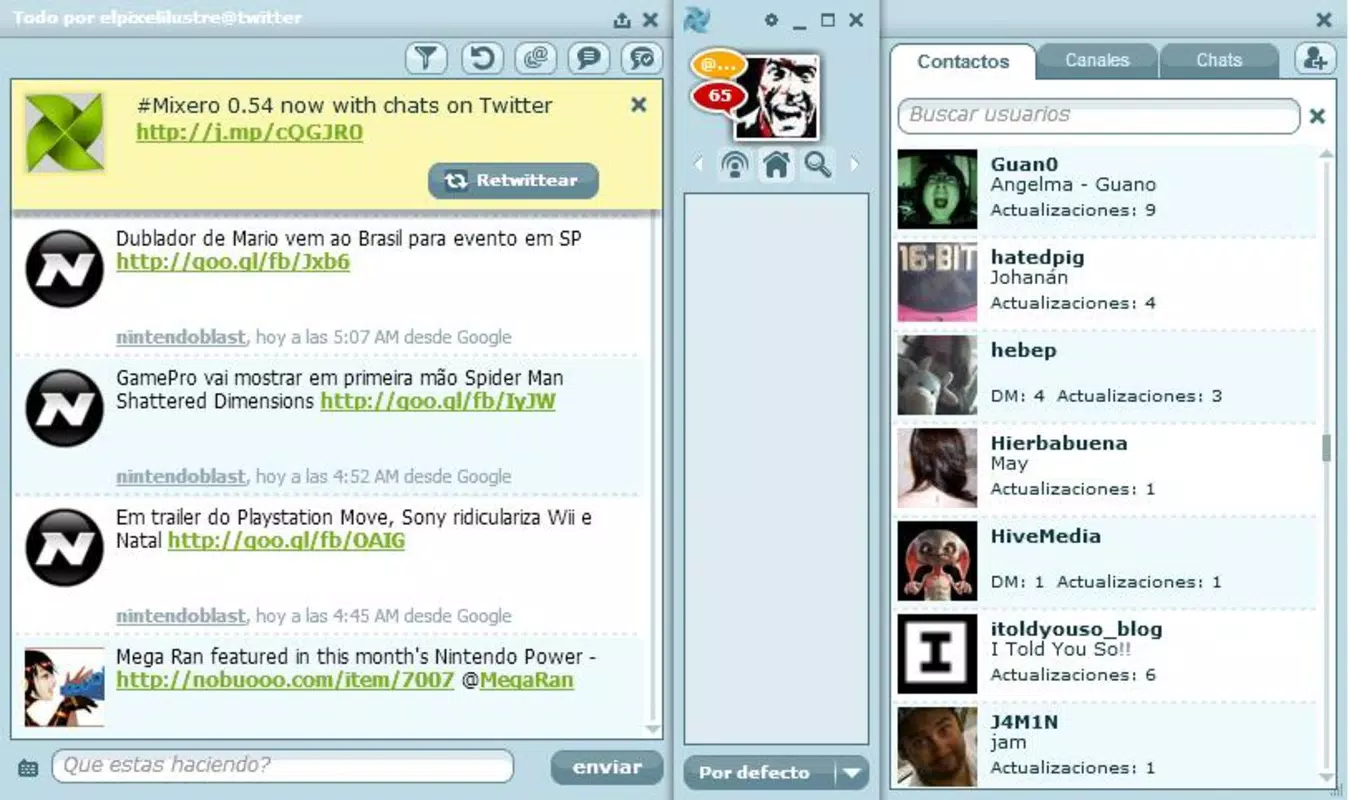Click the red 65 unread bubble
Viewport: 1349px width, 800px height.
click(x=718, y=97)
